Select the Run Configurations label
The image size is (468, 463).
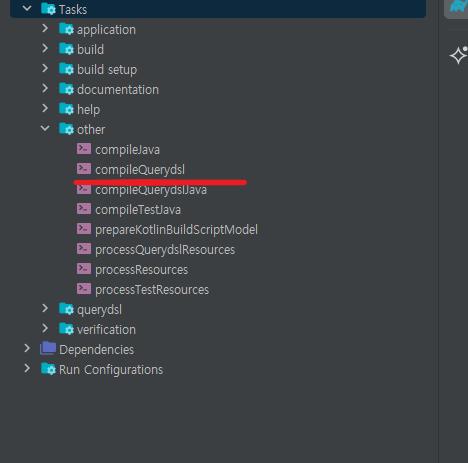click(x=111, y=370)
